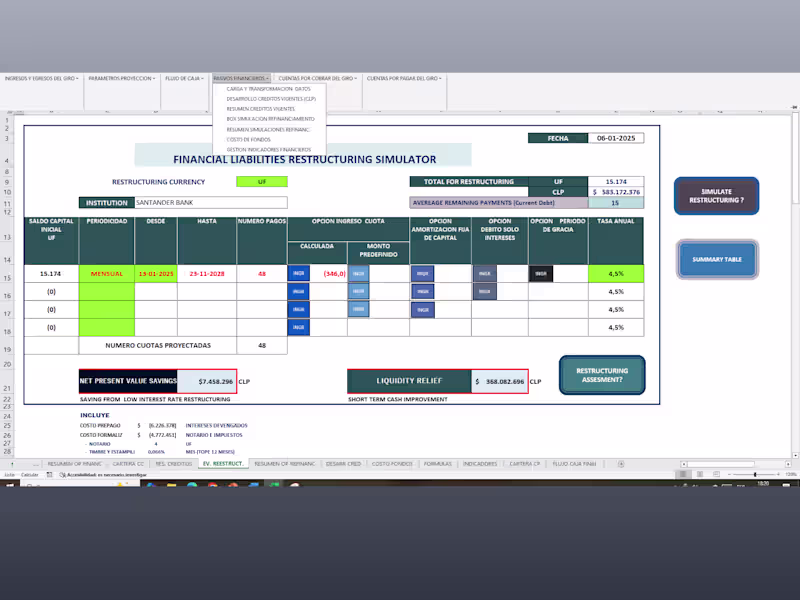
Task: Click the sheet tab scroll arrow
Action: click(x=12, y=464)
